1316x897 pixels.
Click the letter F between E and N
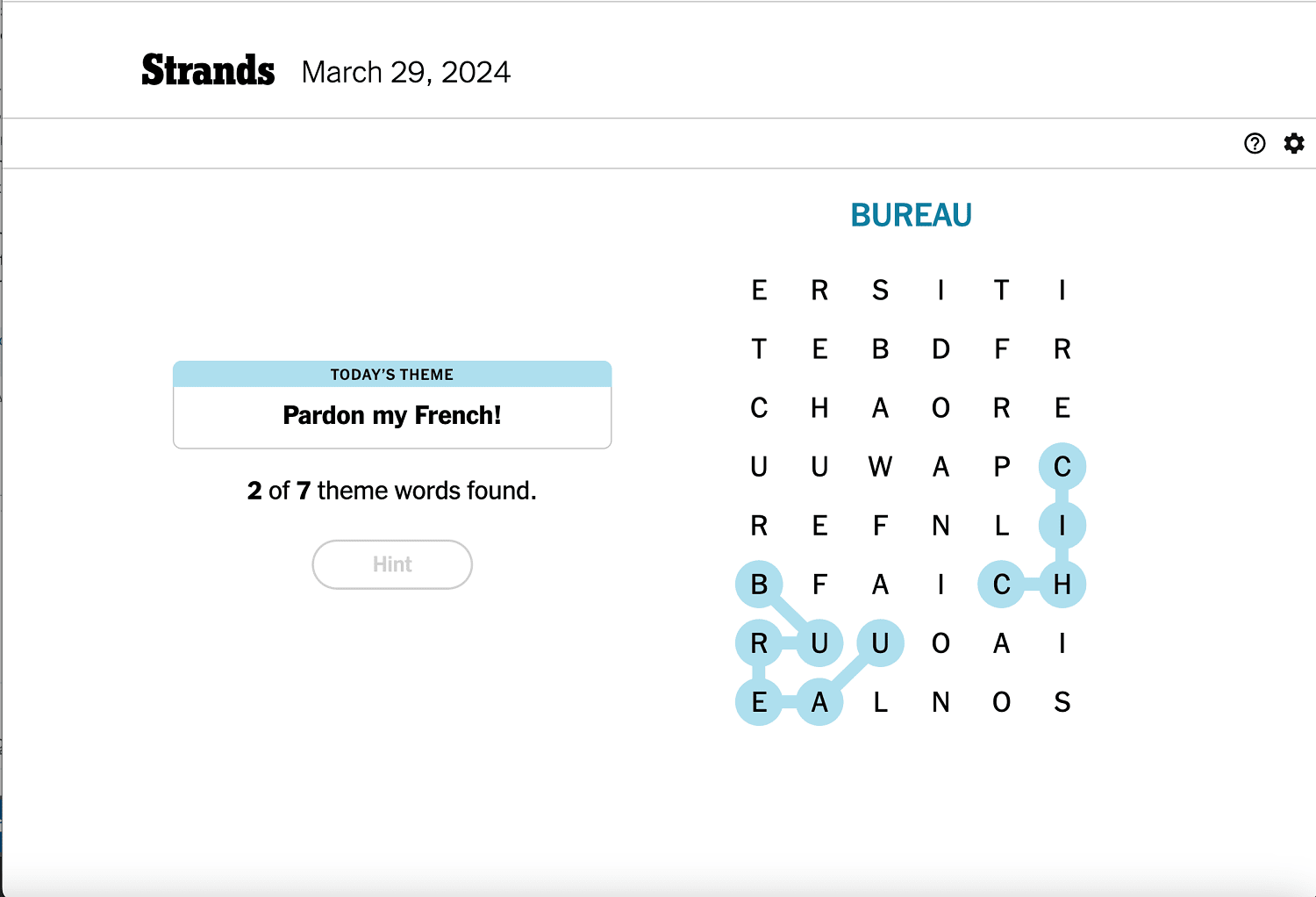click(x=879, y=526)
